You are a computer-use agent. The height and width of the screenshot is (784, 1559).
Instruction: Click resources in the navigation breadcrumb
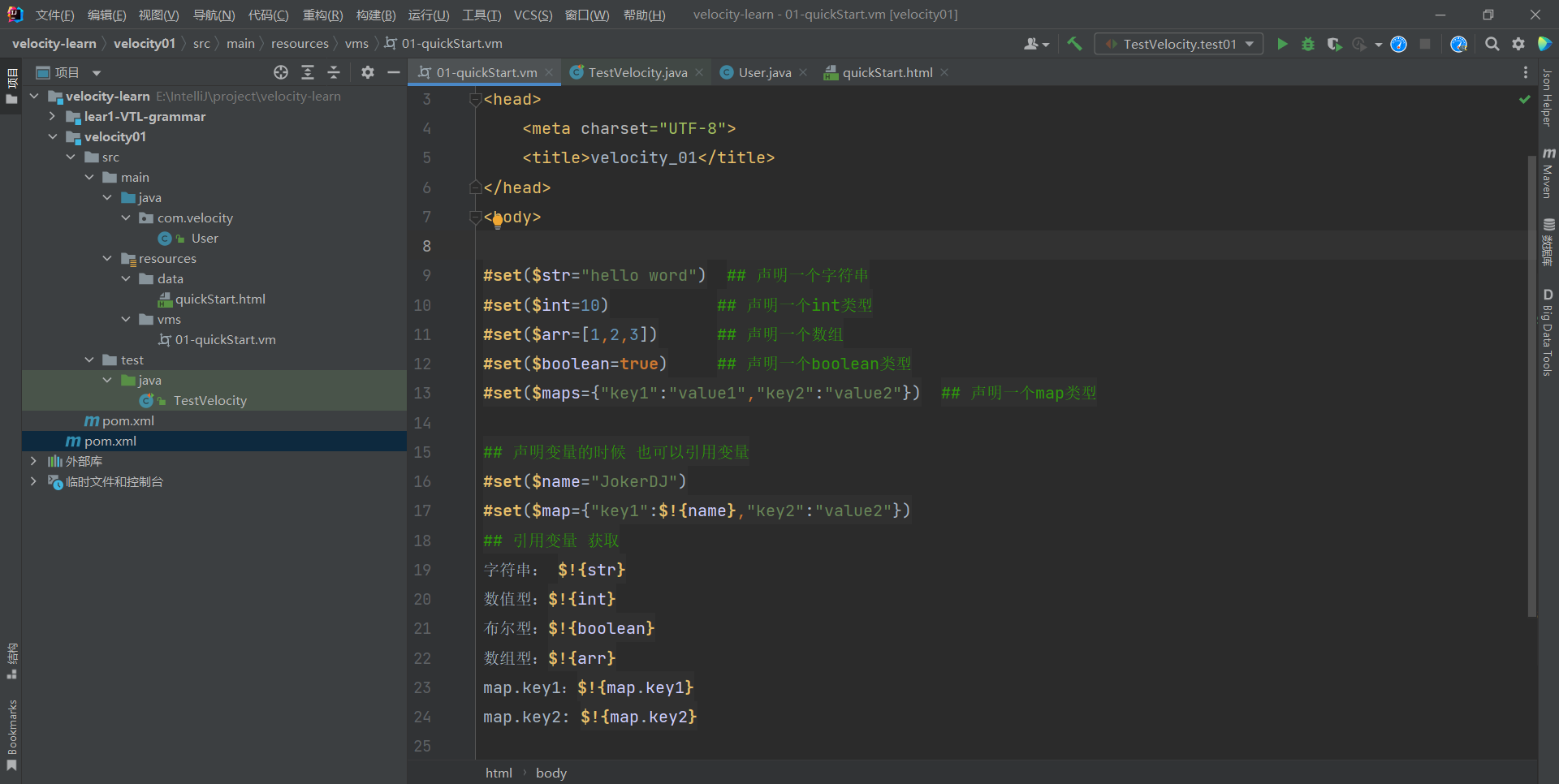[x=300, y=44]
